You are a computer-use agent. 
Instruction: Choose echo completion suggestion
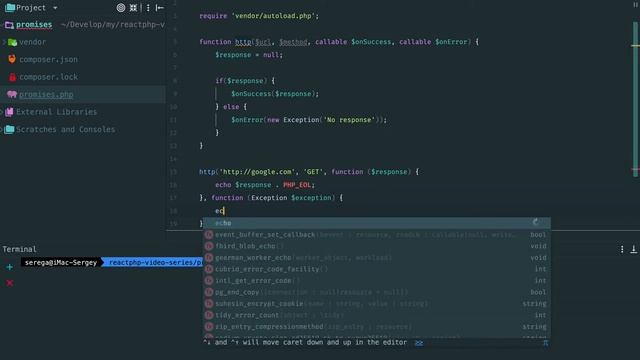377,223
